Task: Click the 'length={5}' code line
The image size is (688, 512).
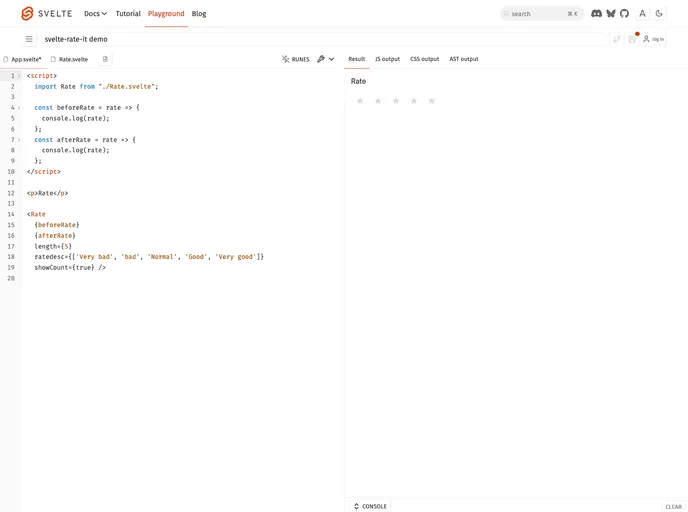Action: tap(53, 246)
